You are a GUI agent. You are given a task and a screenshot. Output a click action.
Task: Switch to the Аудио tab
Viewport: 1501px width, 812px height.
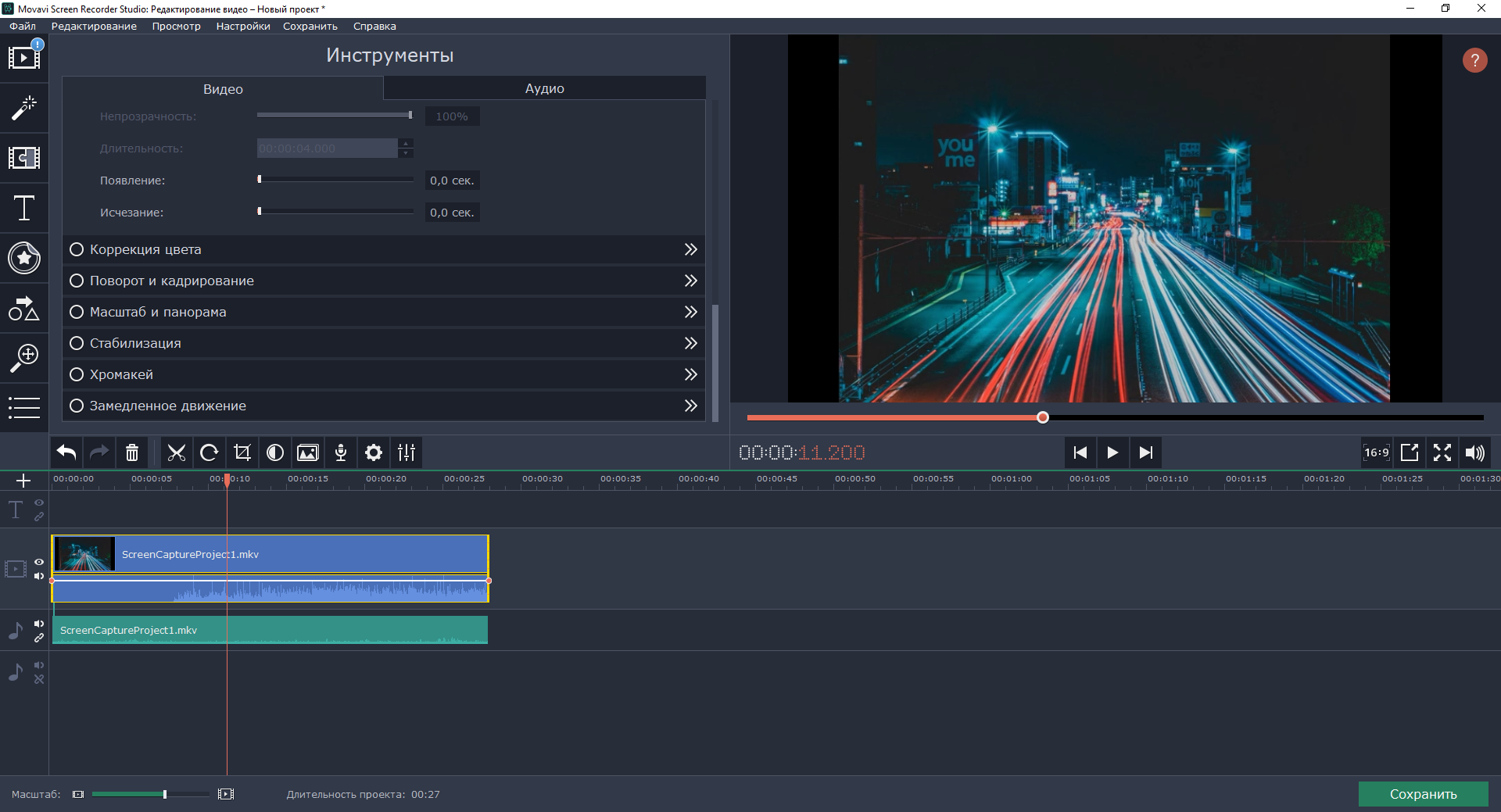(544, 88)
